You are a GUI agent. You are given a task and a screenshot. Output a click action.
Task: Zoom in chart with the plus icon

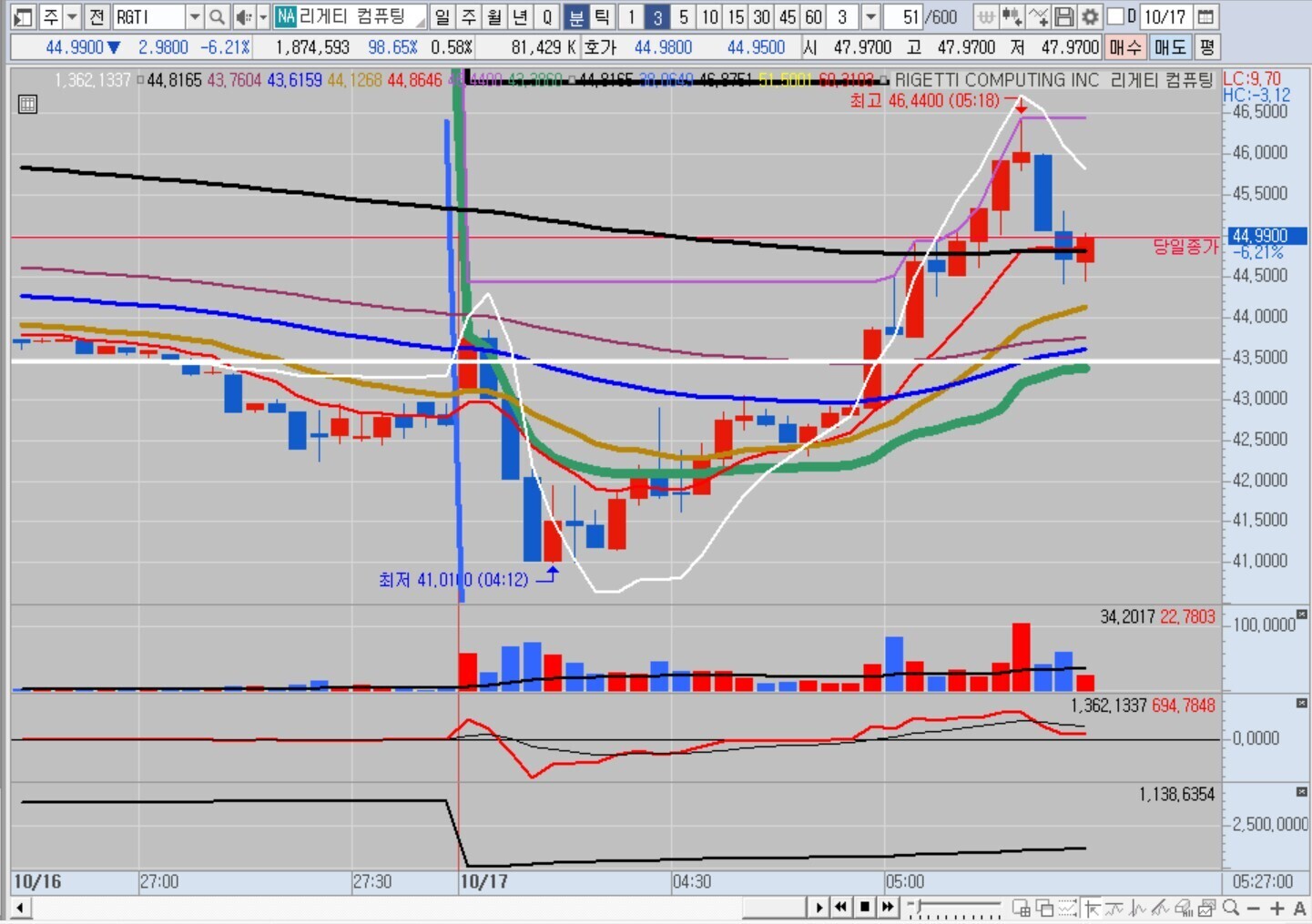point(1276,908)
